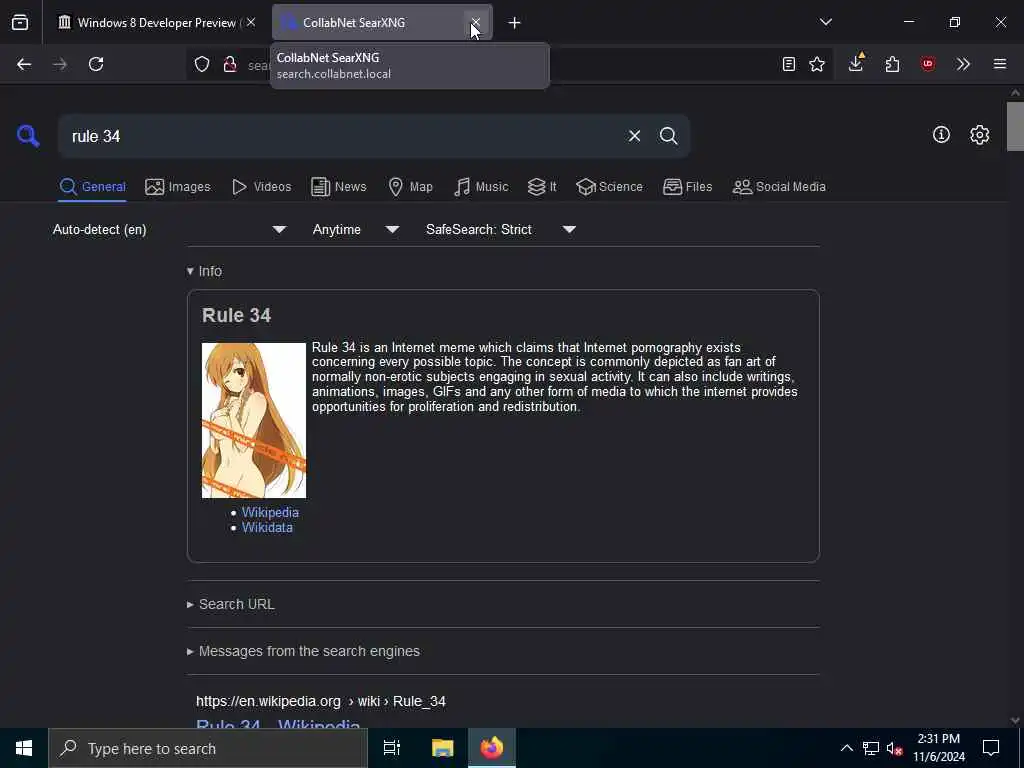Click the Rule 34 infobox thumbnail
This screenshot has height=768, width=1024.
253,420
